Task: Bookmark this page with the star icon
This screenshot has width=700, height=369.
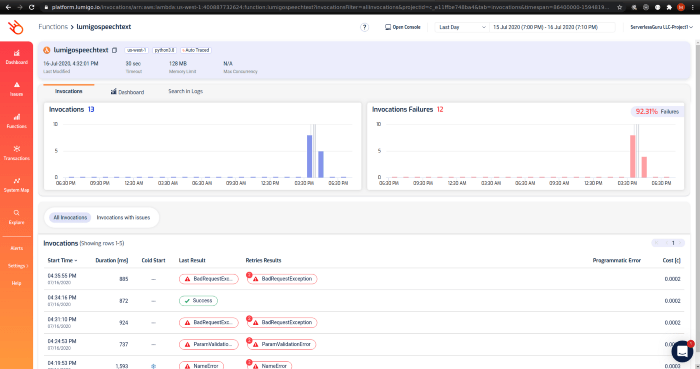Action: coord(620,7)
